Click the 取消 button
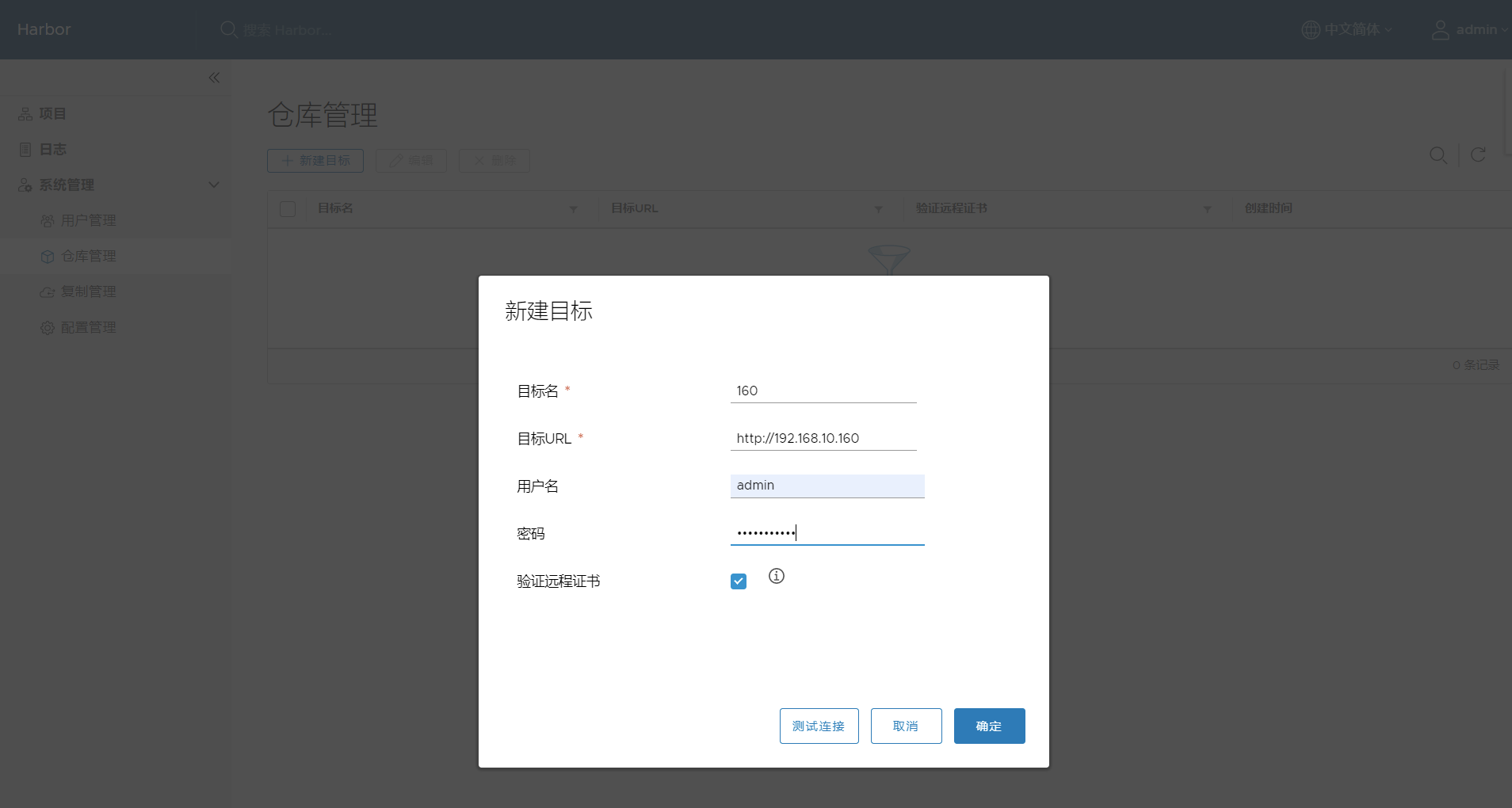This screenshot has height=808, width=1512. (906, 726)
